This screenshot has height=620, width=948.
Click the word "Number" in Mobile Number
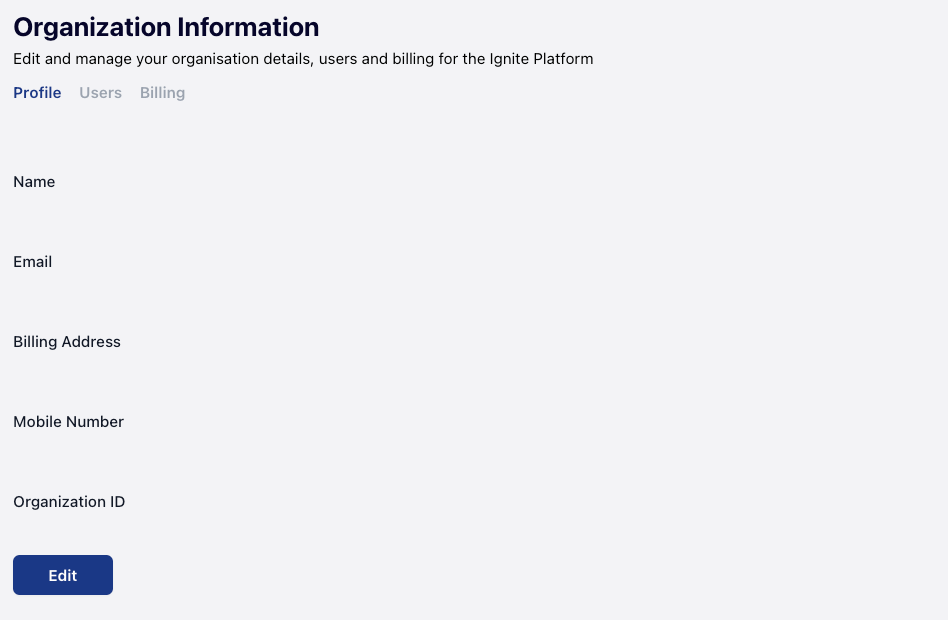[97, 422]
